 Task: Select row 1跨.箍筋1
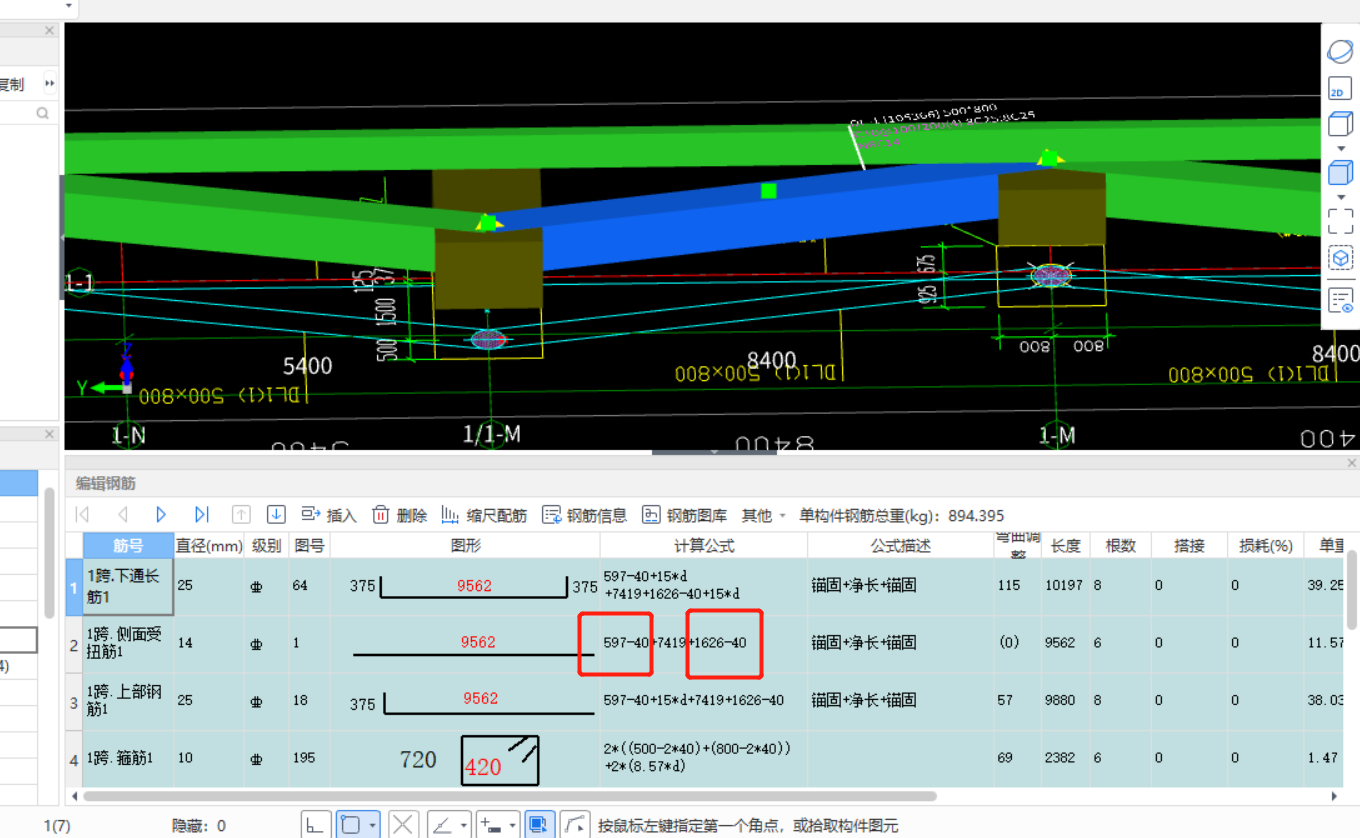coord(128,758)
